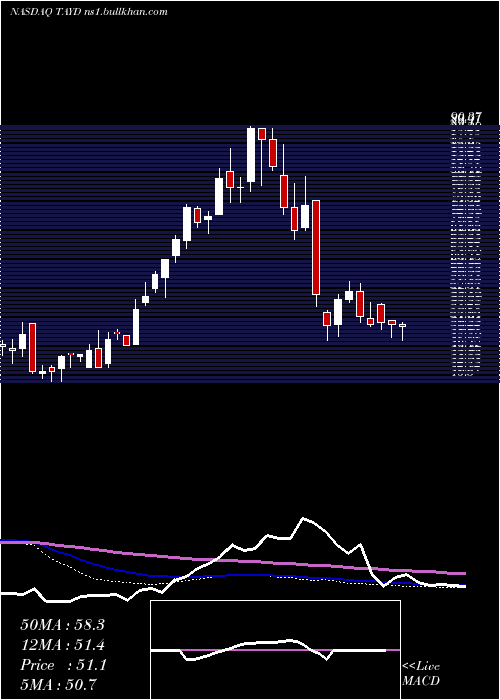Click the 50MA : 58.3 label
This screenshot has width=500, height=700.
(62, 625)
